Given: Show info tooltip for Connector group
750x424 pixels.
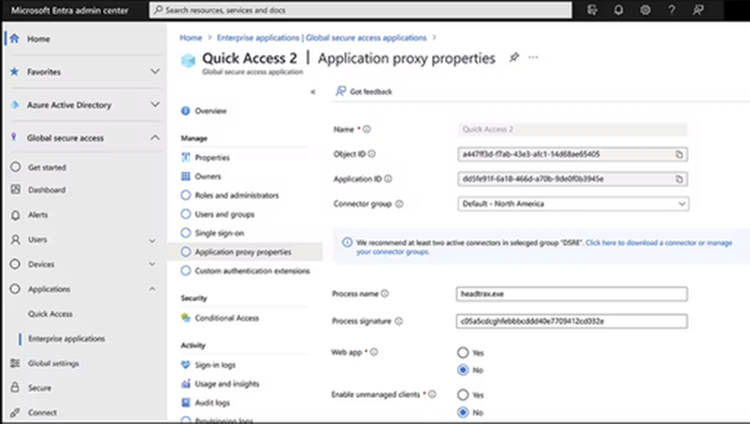Looking at the screenshot, I should [399, 204].
